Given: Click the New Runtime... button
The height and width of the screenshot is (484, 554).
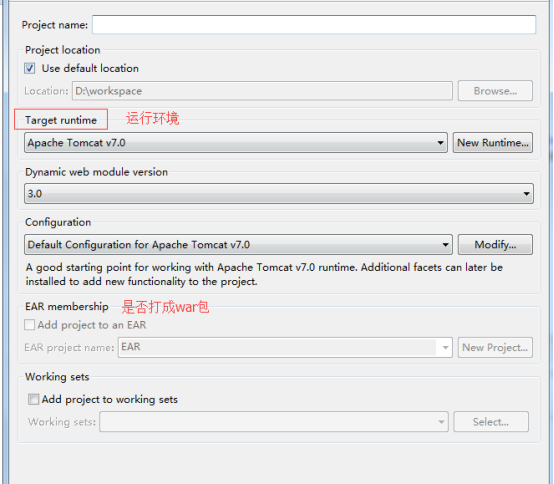Looking at the screenshot, I should click(493, 143).
